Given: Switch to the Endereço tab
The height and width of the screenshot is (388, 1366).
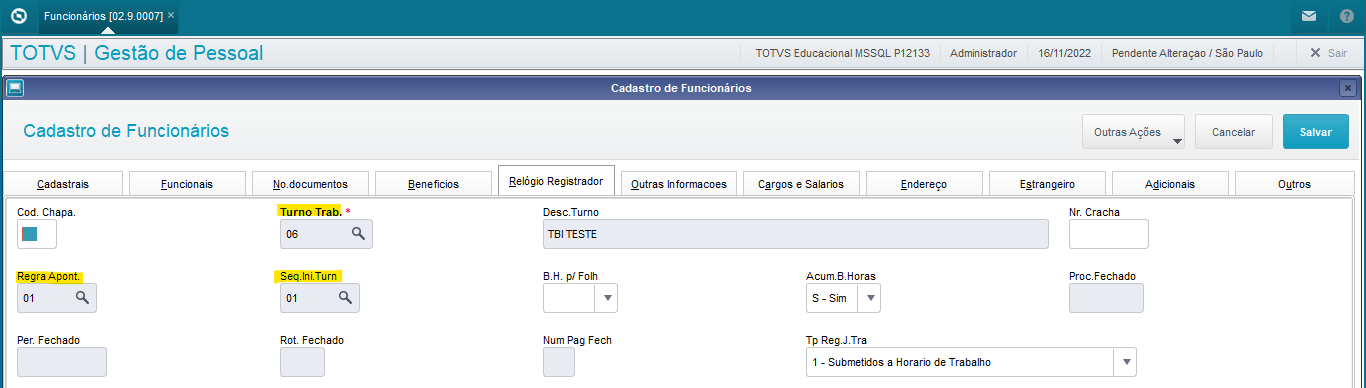Looking at the screenshot, I should click(x=924, y=184).
